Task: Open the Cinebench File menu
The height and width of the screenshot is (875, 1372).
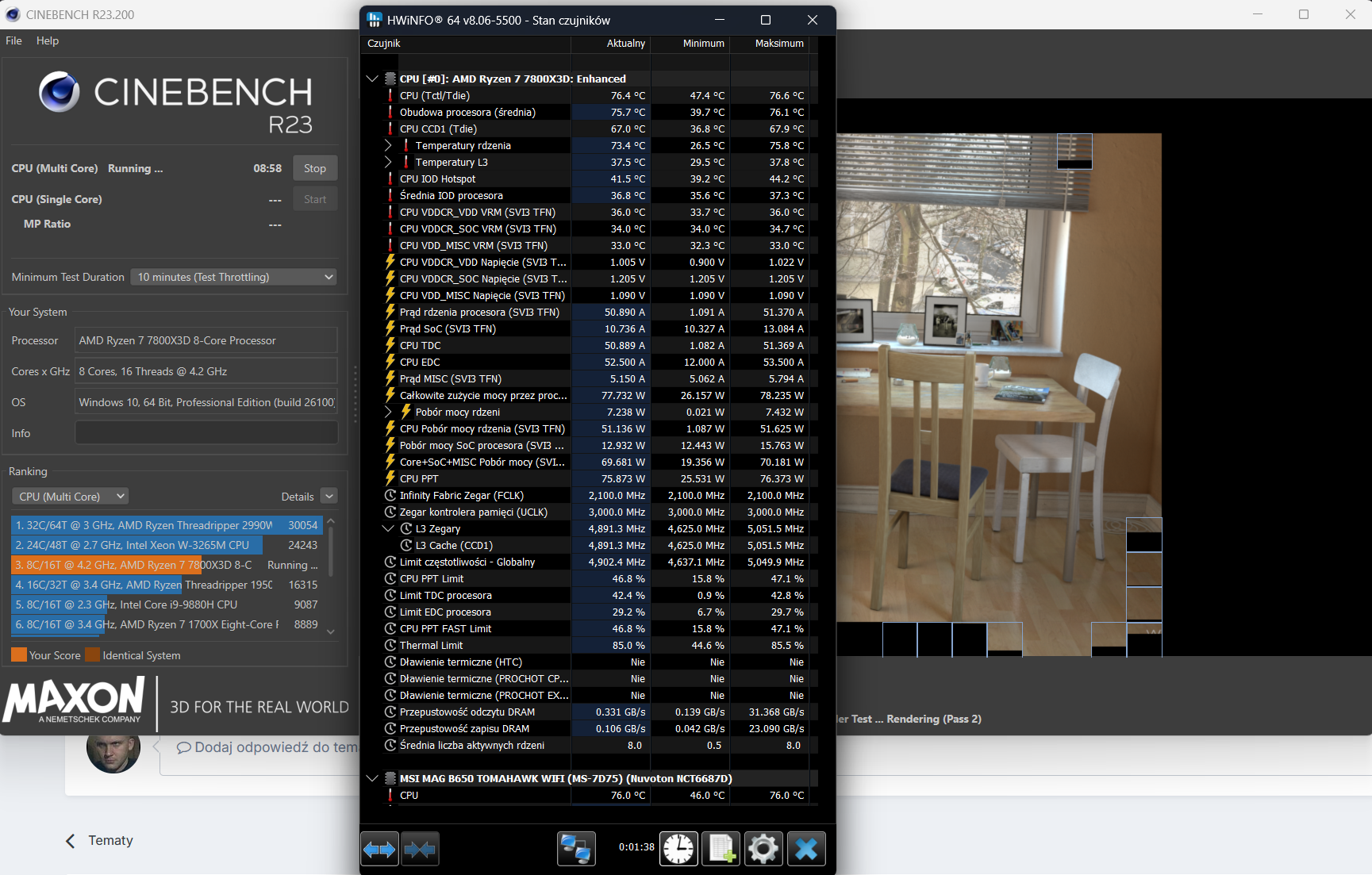Action: click(x=14, y=40)
